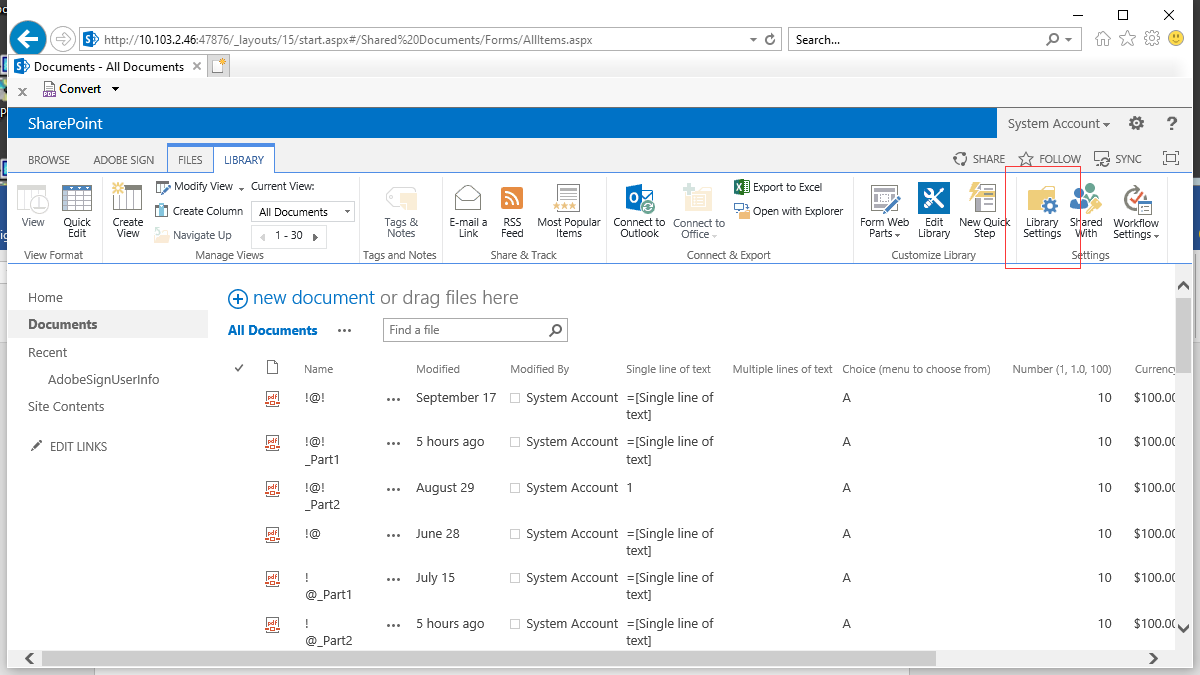Toggle System Account presence box for September 17 row

pyautogui.click(x=515, y=398)
